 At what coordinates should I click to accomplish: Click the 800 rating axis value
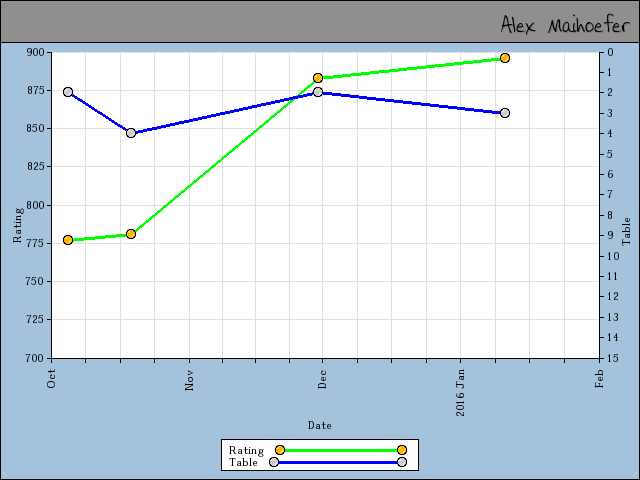coord(35,205)
